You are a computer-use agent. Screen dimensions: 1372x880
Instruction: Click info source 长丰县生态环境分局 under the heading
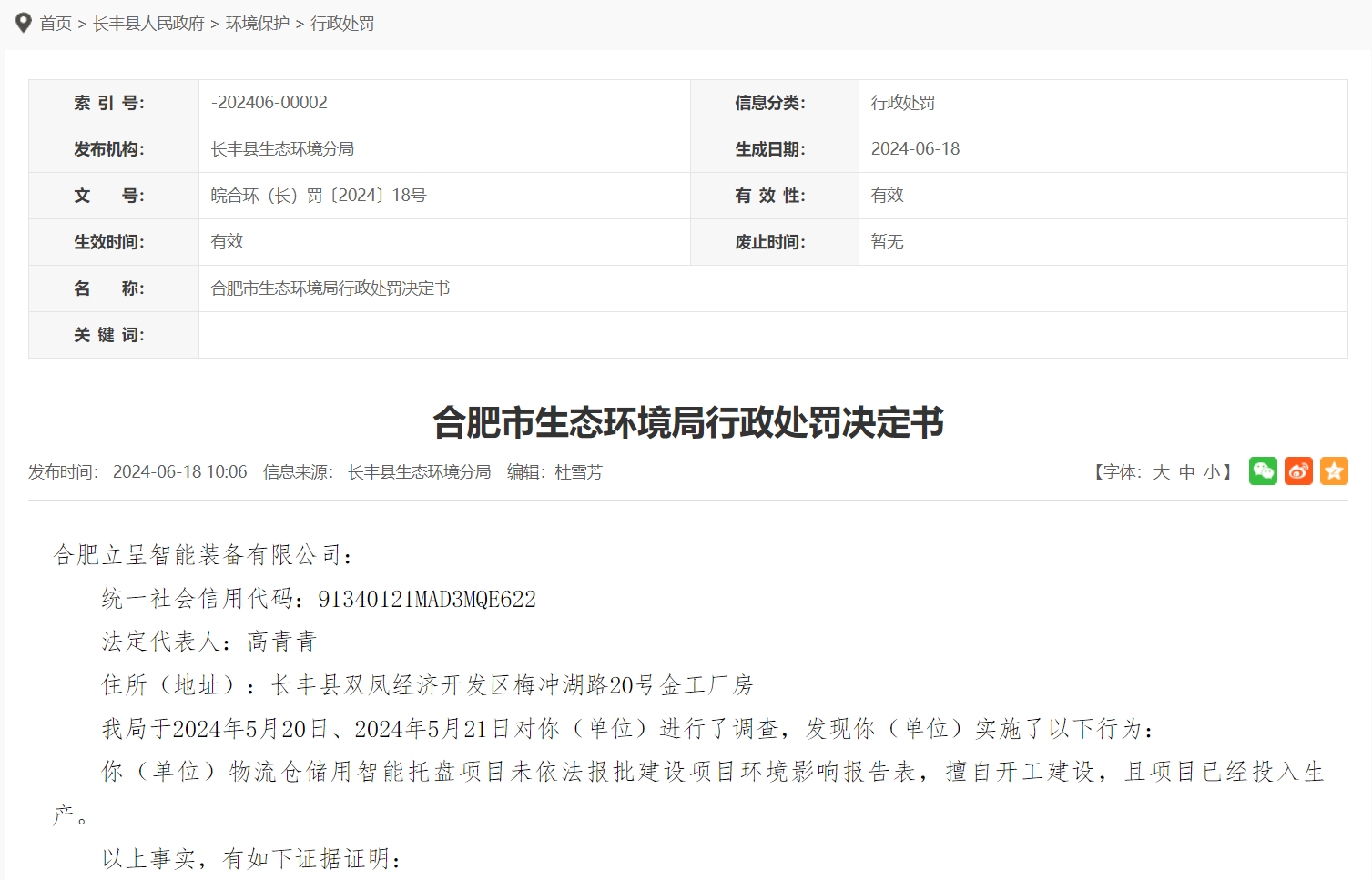[419, 472]
